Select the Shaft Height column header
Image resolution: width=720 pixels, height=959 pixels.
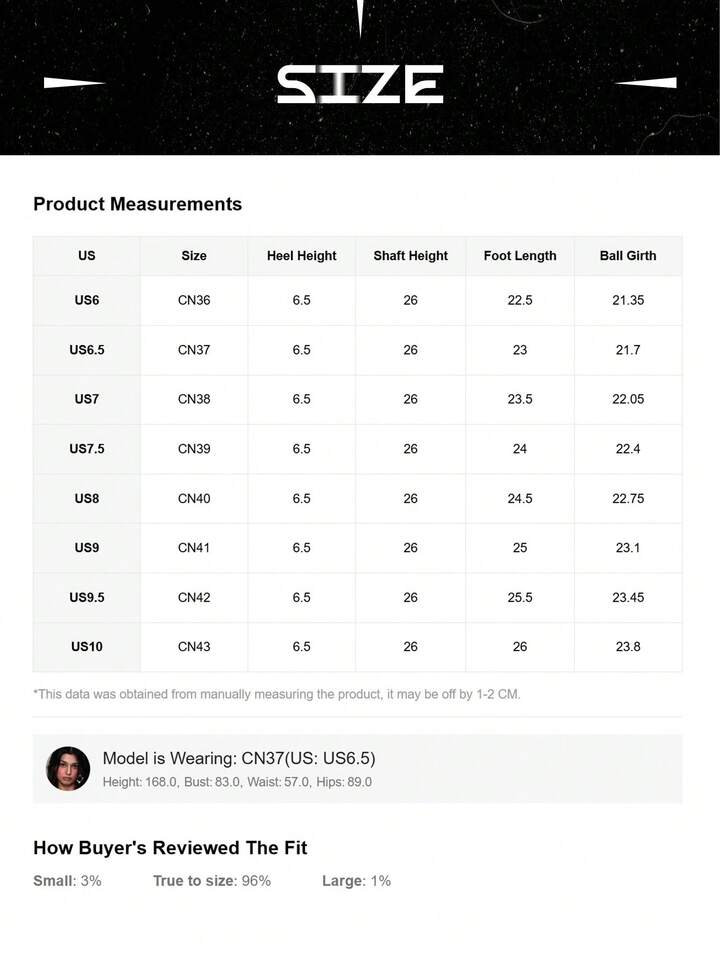pos(410,256)
